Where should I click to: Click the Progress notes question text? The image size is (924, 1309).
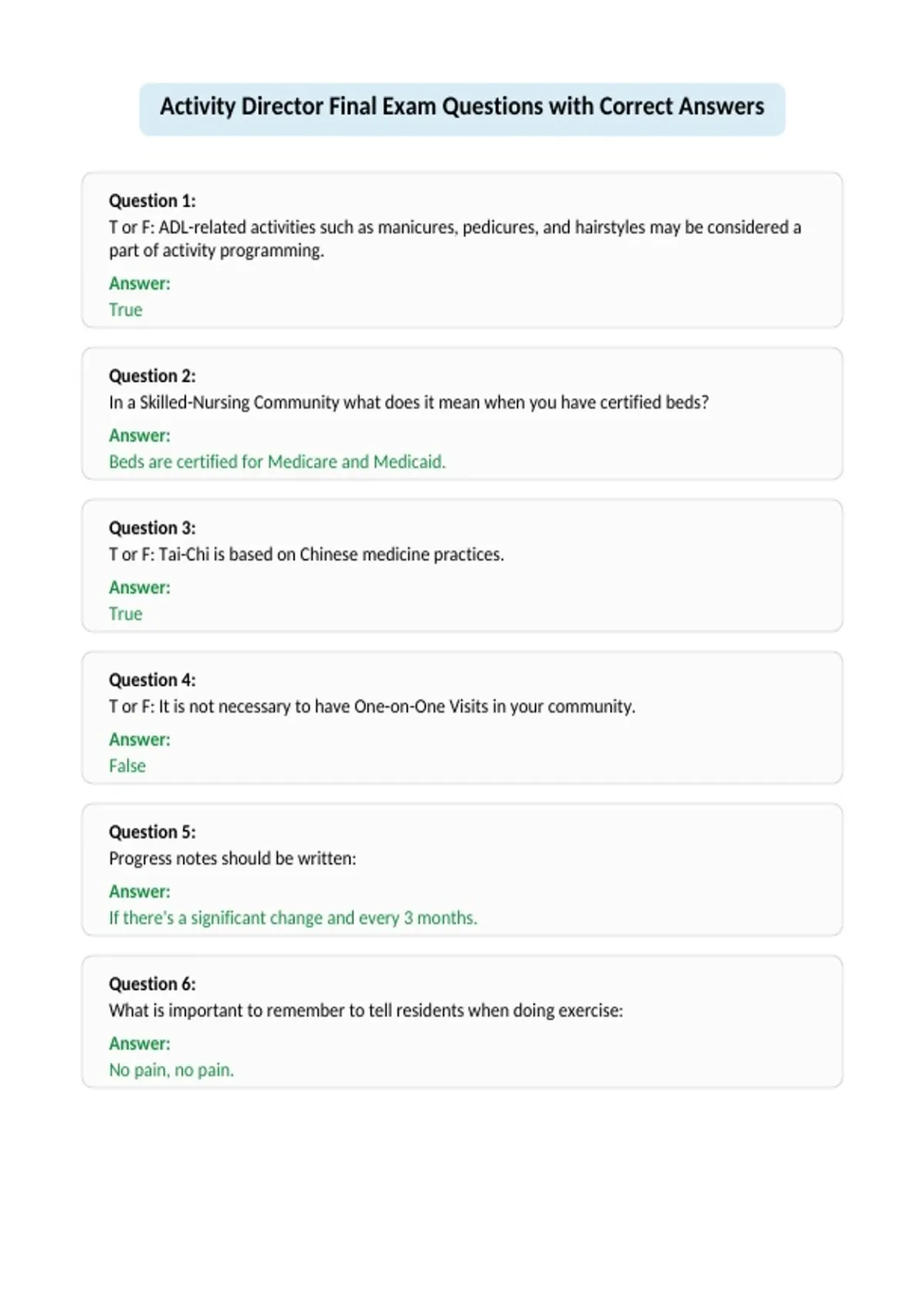tap(233, 859)
